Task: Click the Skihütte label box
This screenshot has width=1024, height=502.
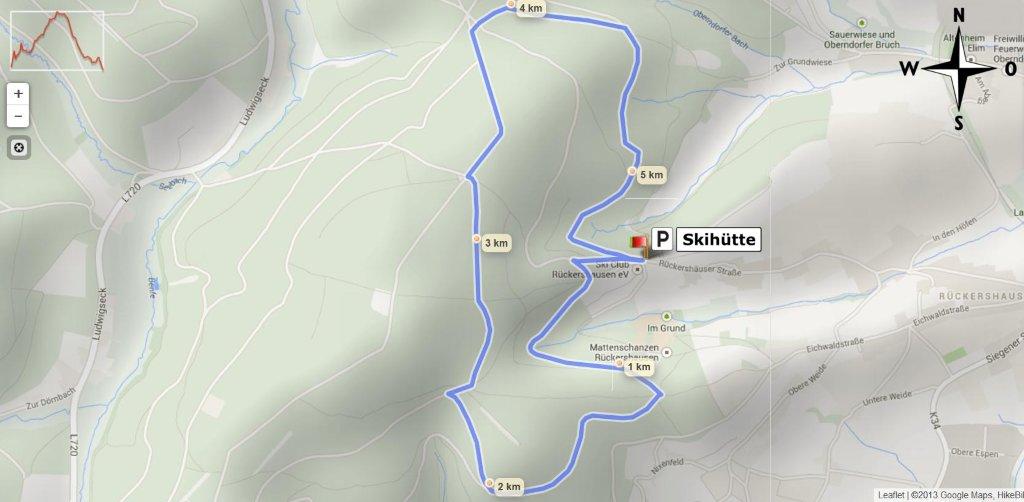Action: tap(718, 240)
